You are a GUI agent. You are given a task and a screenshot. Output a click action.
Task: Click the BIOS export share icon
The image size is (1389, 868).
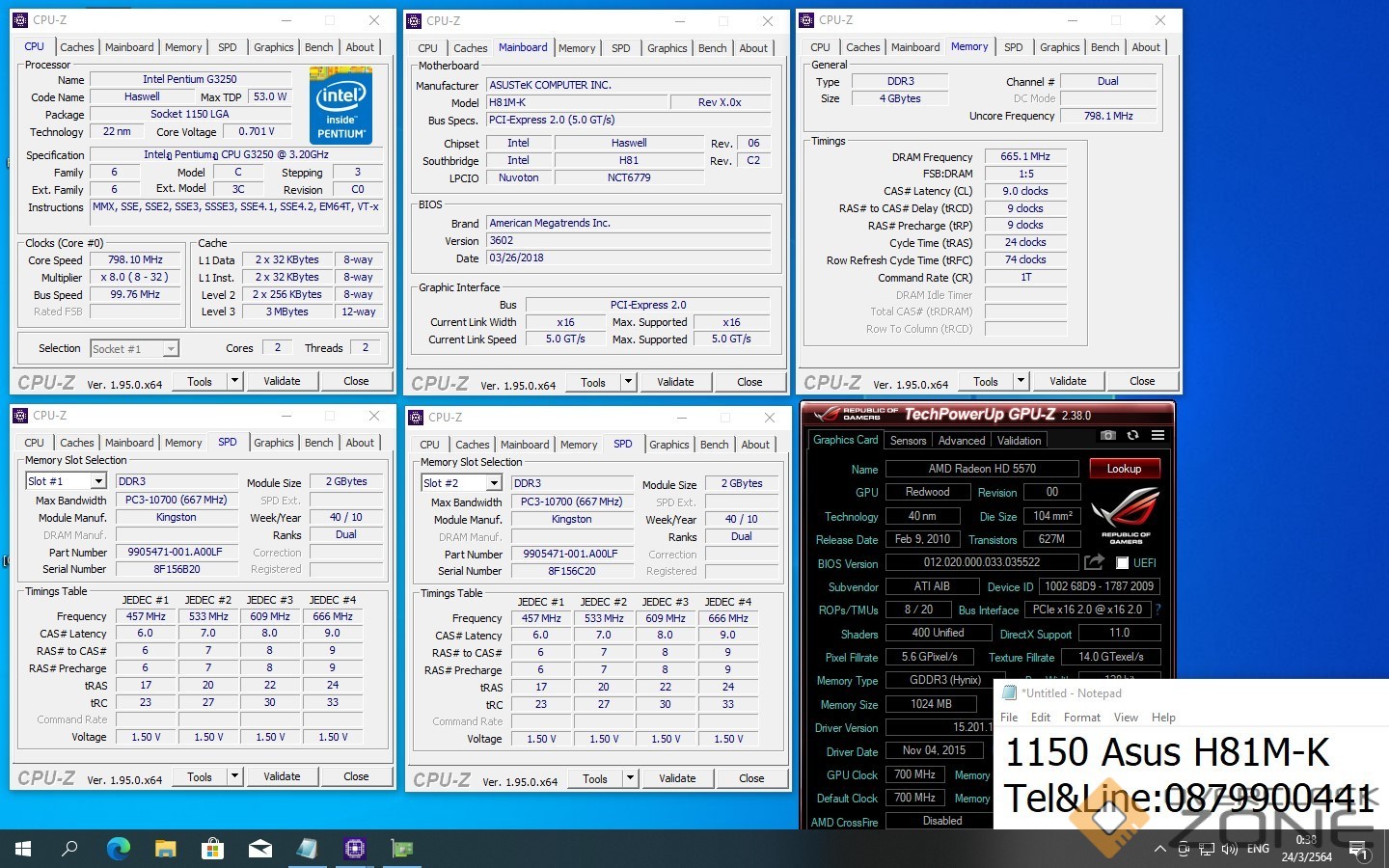click(1094, 562)
